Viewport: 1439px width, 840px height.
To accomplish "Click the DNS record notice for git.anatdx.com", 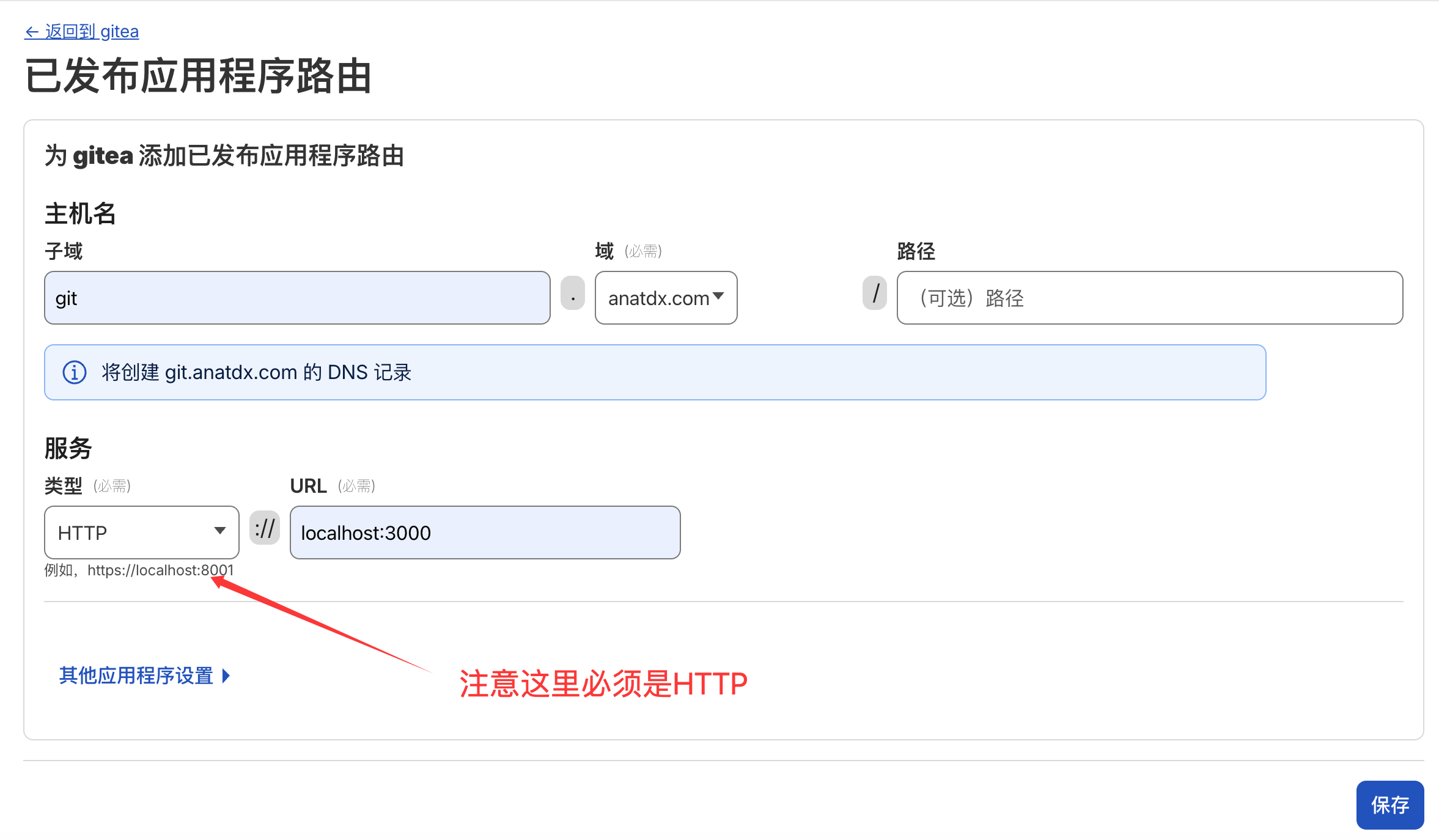I will [x=257, y=372].
